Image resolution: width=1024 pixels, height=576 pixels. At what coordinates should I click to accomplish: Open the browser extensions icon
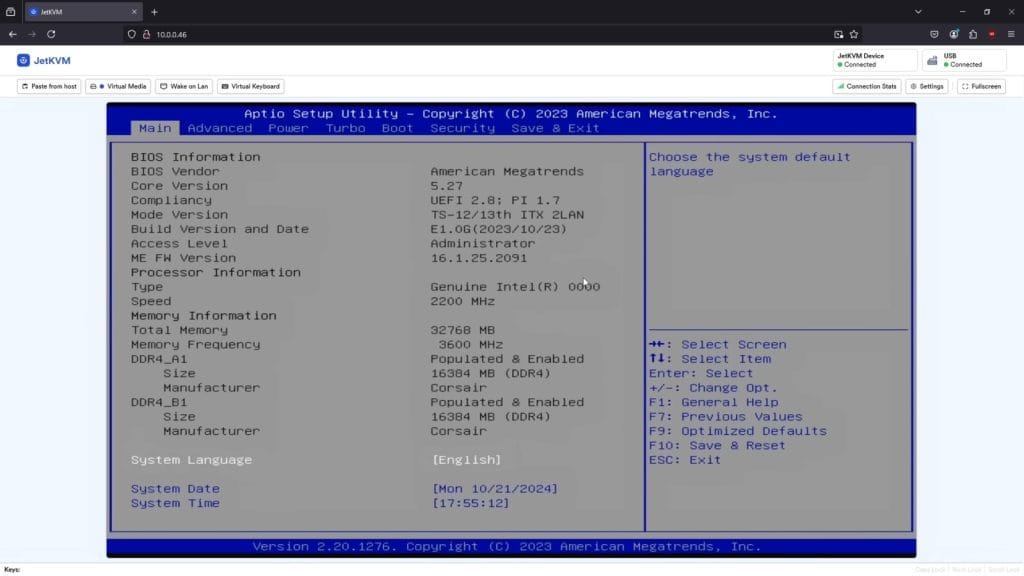coord(973,34)
